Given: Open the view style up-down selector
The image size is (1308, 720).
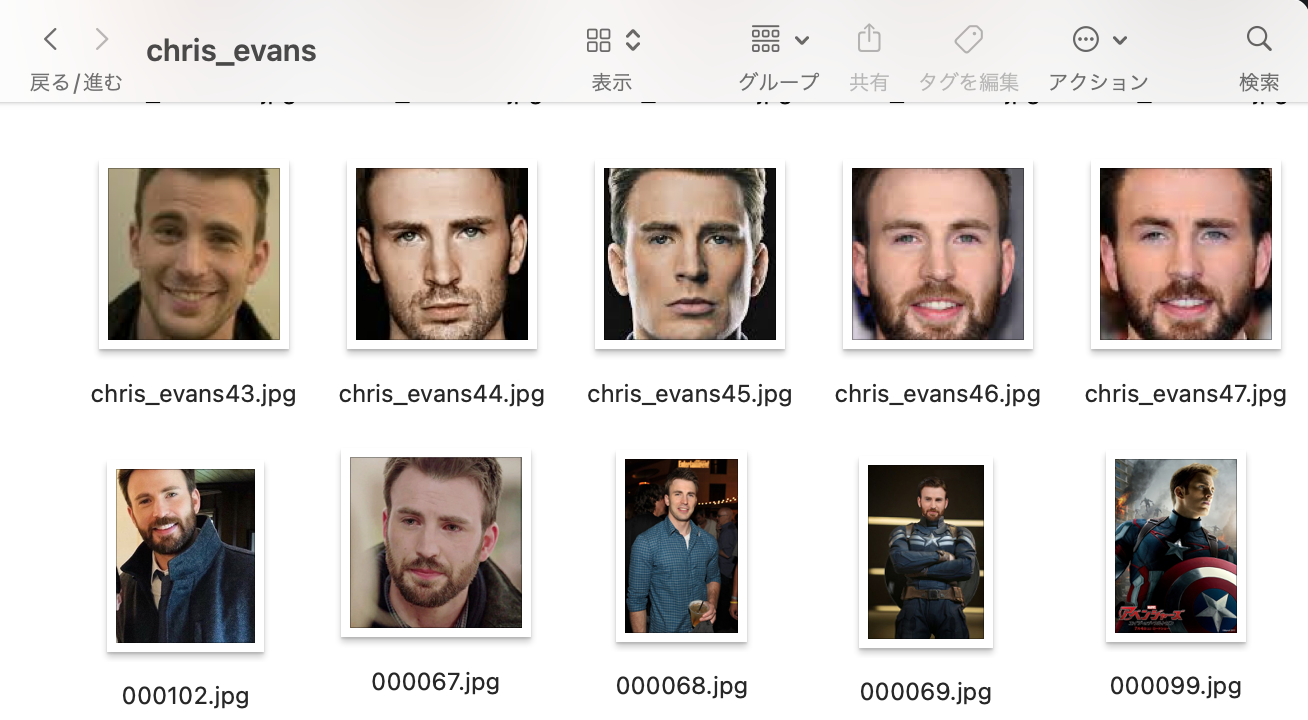Looking at the screenshot, I should pyautogui.click(x=633, y=40).
